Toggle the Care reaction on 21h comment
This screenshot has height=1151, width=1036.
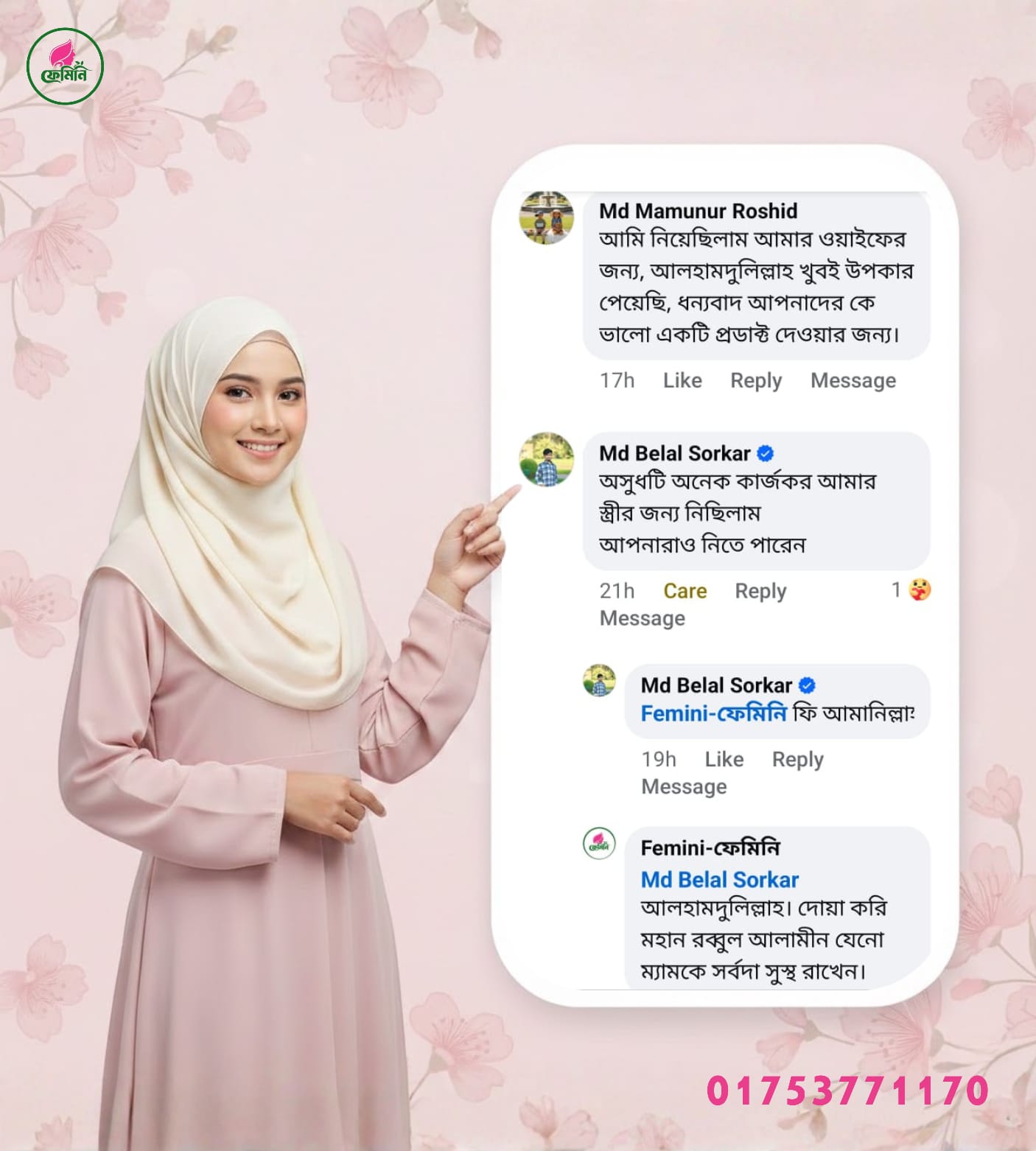[x=685, y=591]
